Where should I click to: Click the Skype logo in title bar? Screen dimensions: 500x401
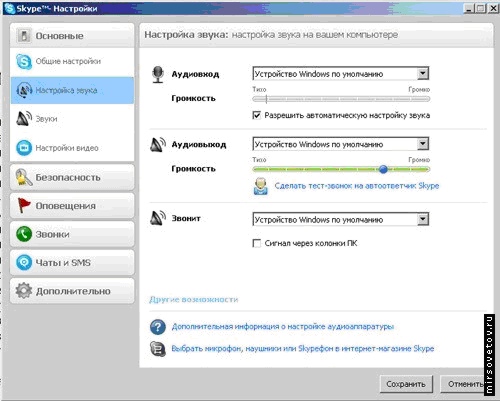[x=9, y=8]
